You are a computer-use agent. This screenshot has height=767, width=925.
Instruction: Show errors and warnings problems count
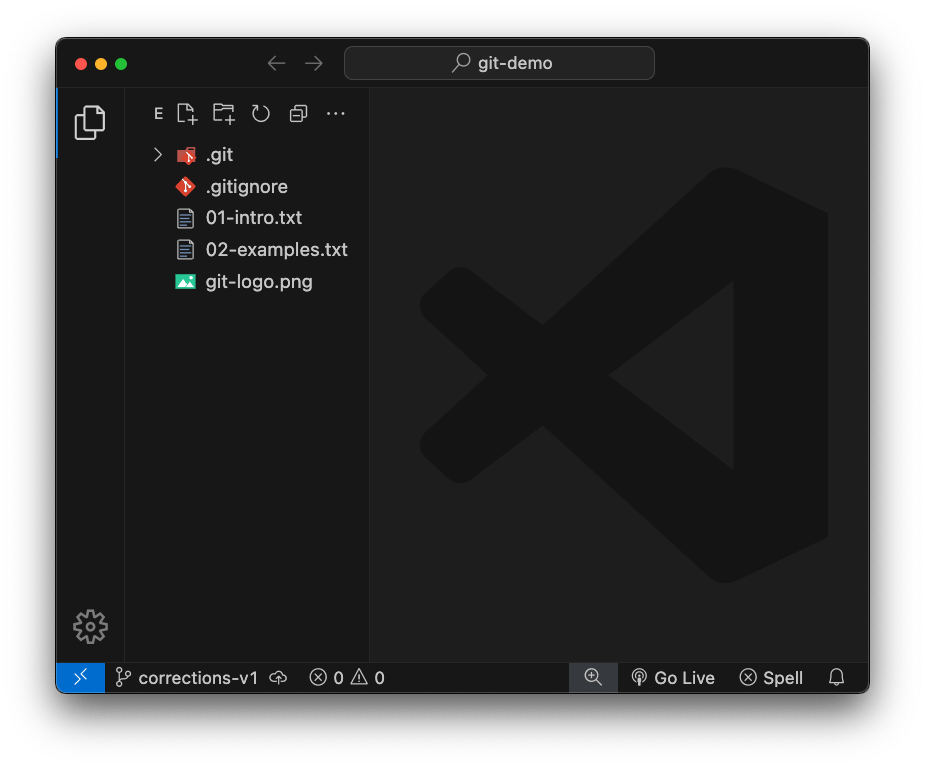[347, 678]
